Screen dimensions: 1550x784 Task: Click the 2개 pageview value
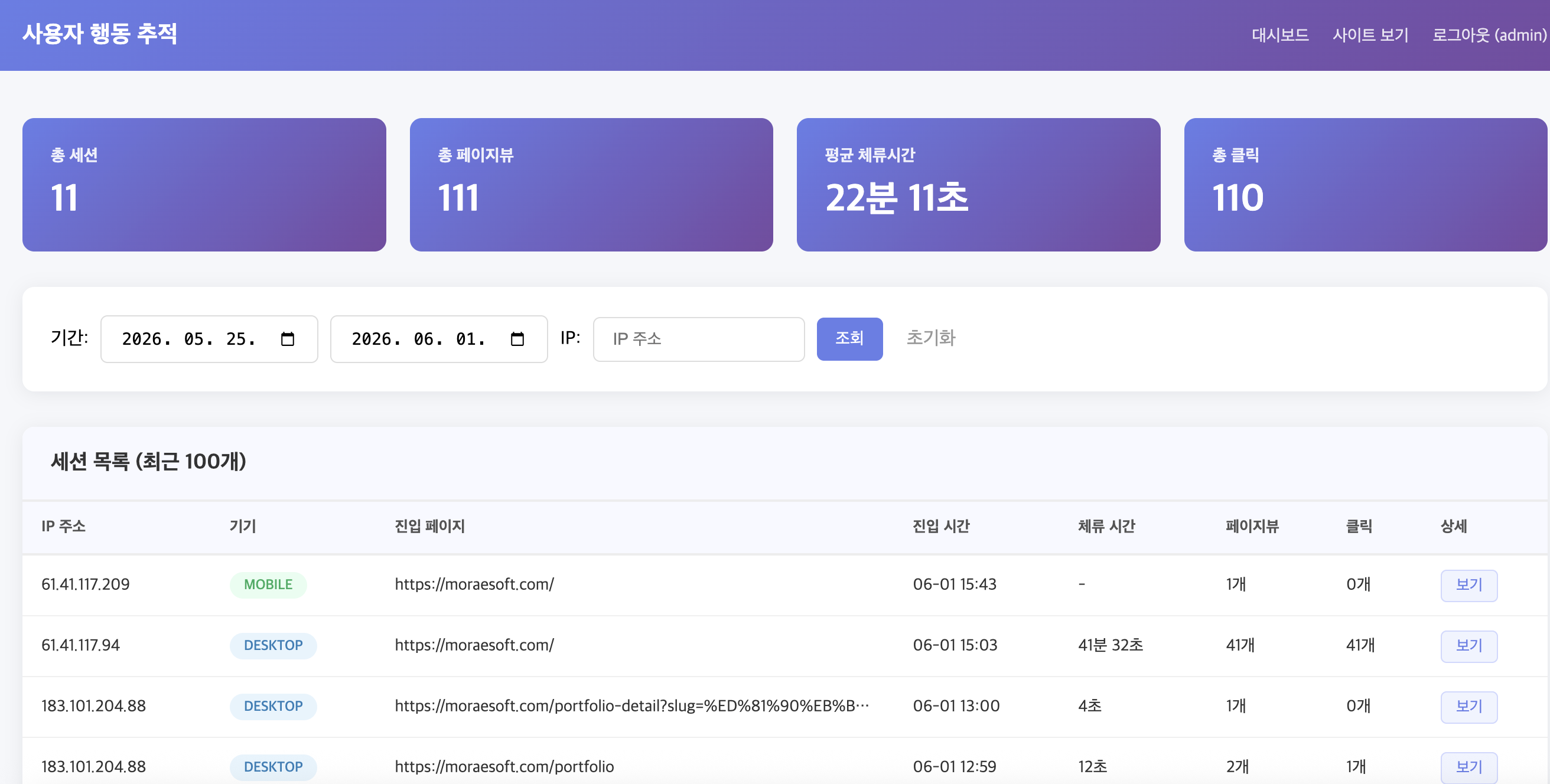pyautogui.click(x=1237, y=766)
